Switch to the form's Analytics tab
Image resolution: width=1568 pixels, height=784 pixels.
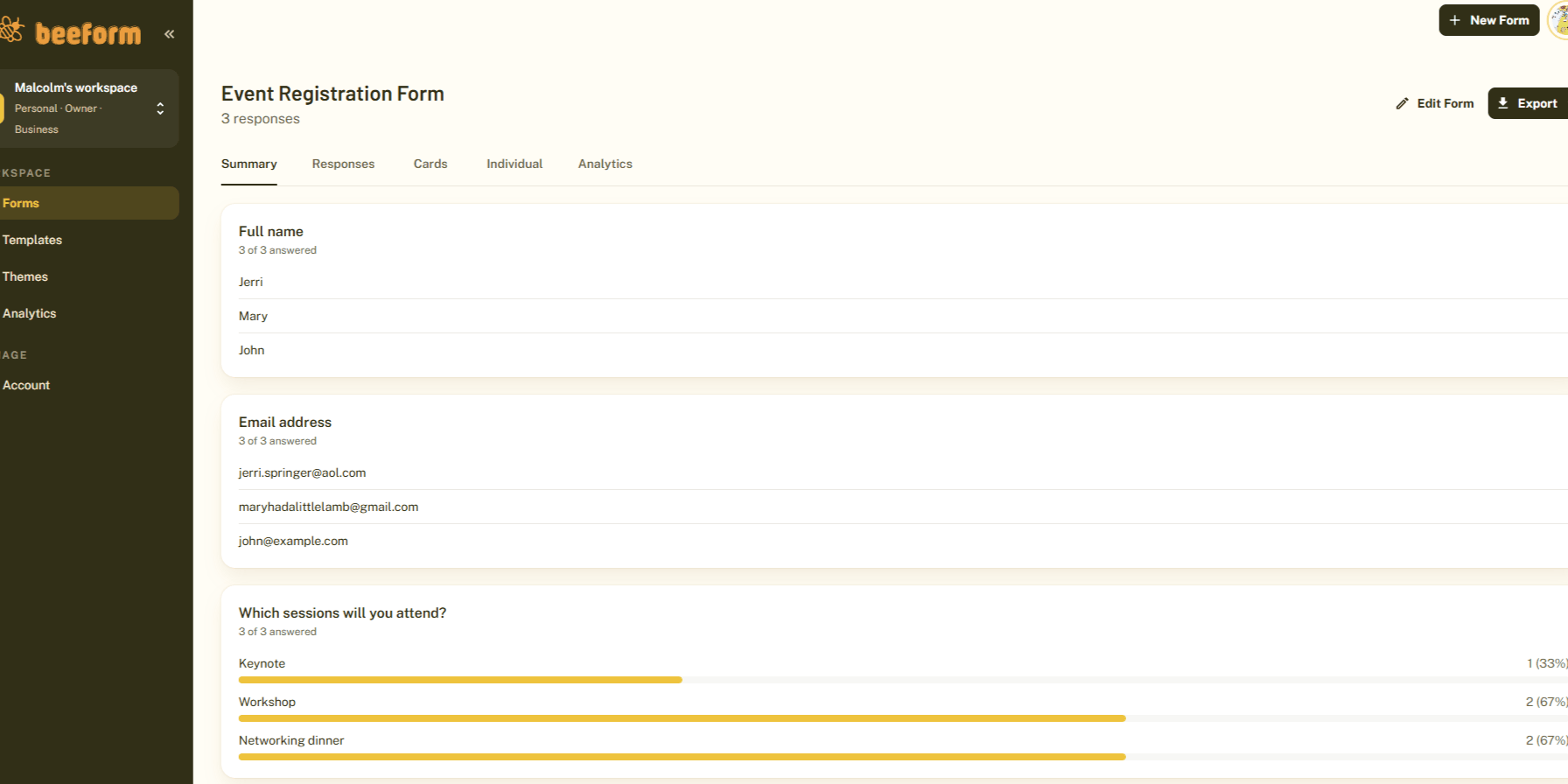click(x=605, y=164)
